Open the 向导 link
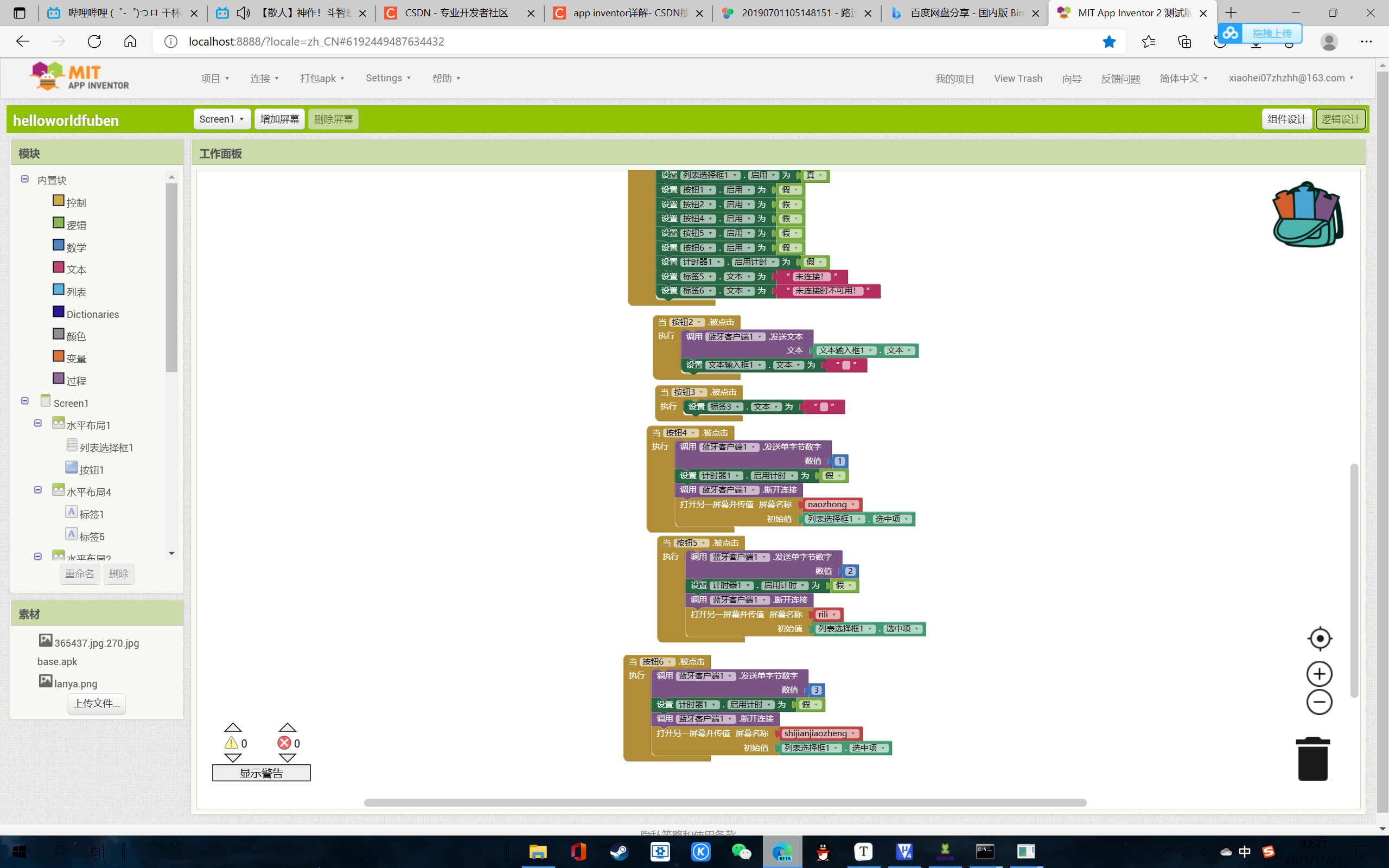 pos(1072,79)
